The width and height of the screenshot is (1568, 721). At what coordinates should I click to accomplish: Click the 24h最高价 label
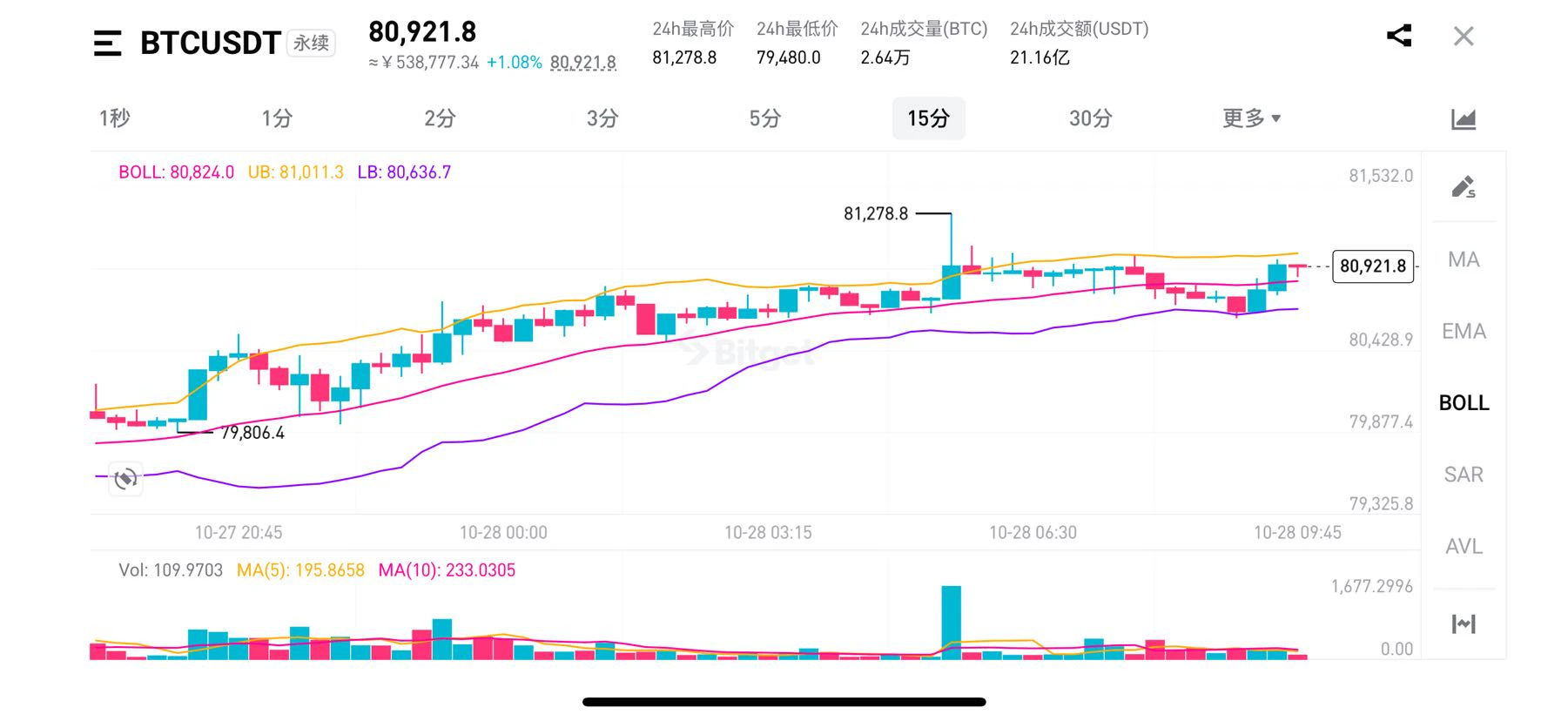tap(693, 29)
